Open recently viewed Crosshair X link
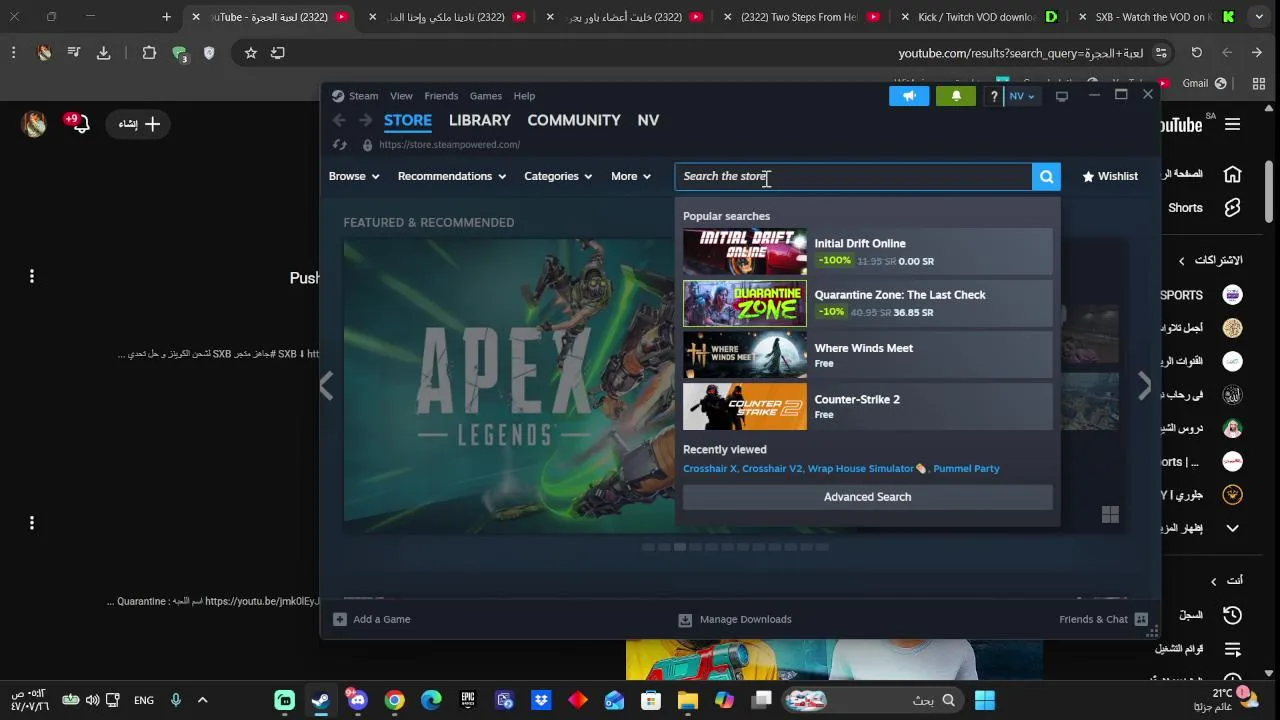 tap(710, 468)
